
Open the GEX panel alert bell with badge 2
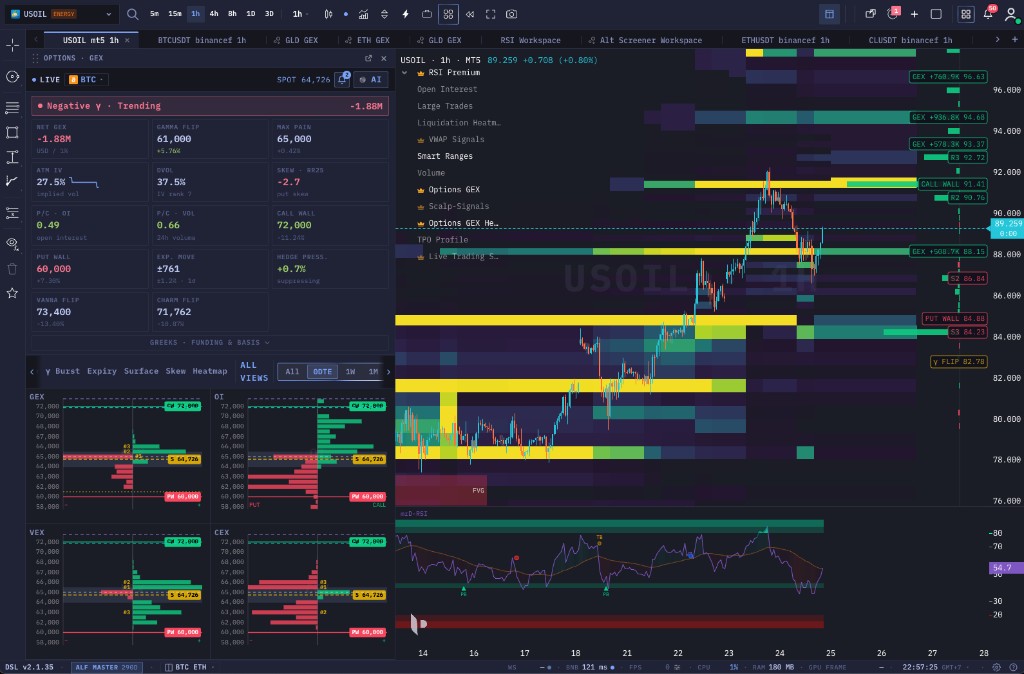pos(342,79)
